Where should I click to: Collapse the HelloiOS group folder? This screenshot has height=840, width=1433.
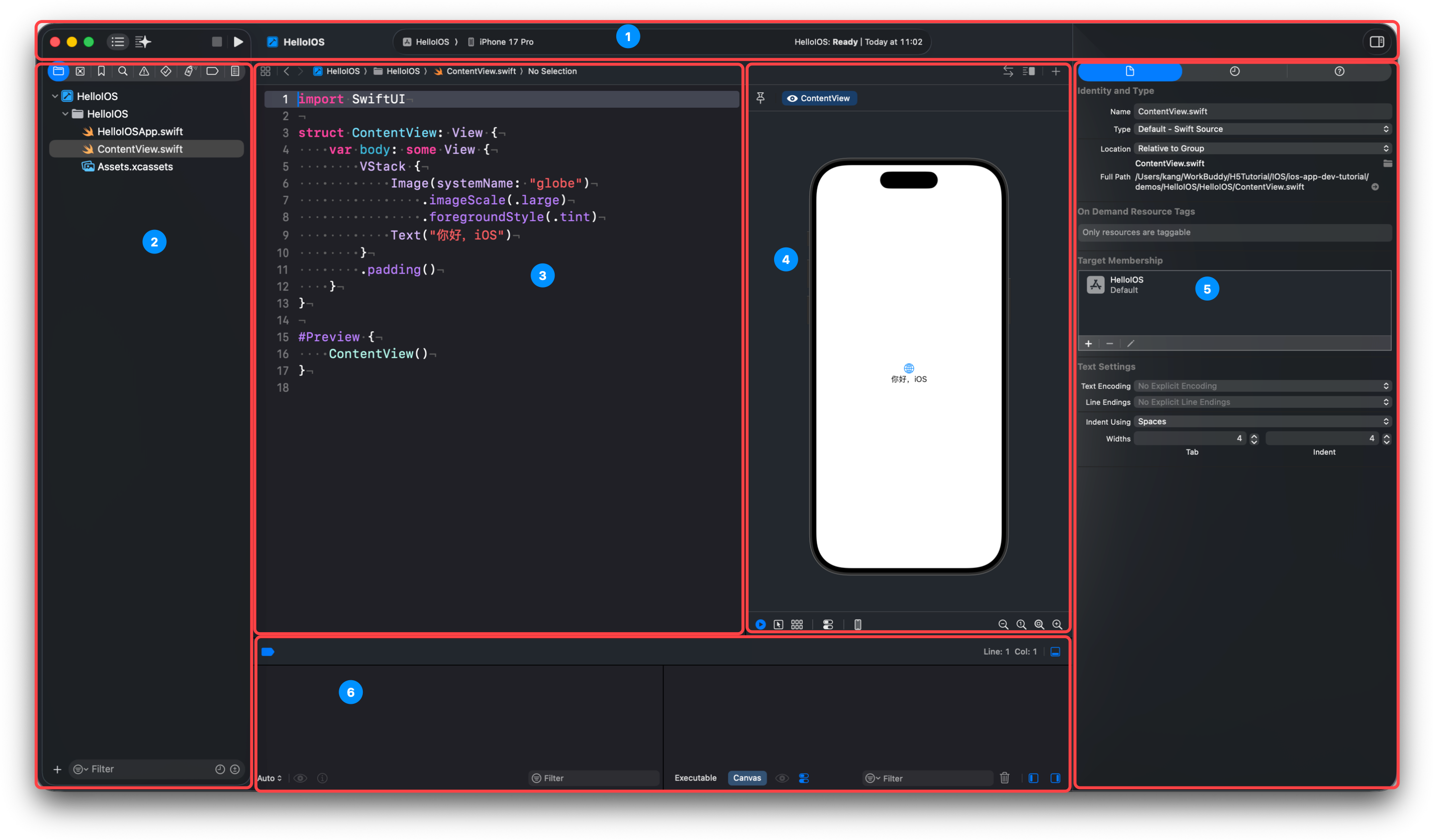(x=66, y=114)
